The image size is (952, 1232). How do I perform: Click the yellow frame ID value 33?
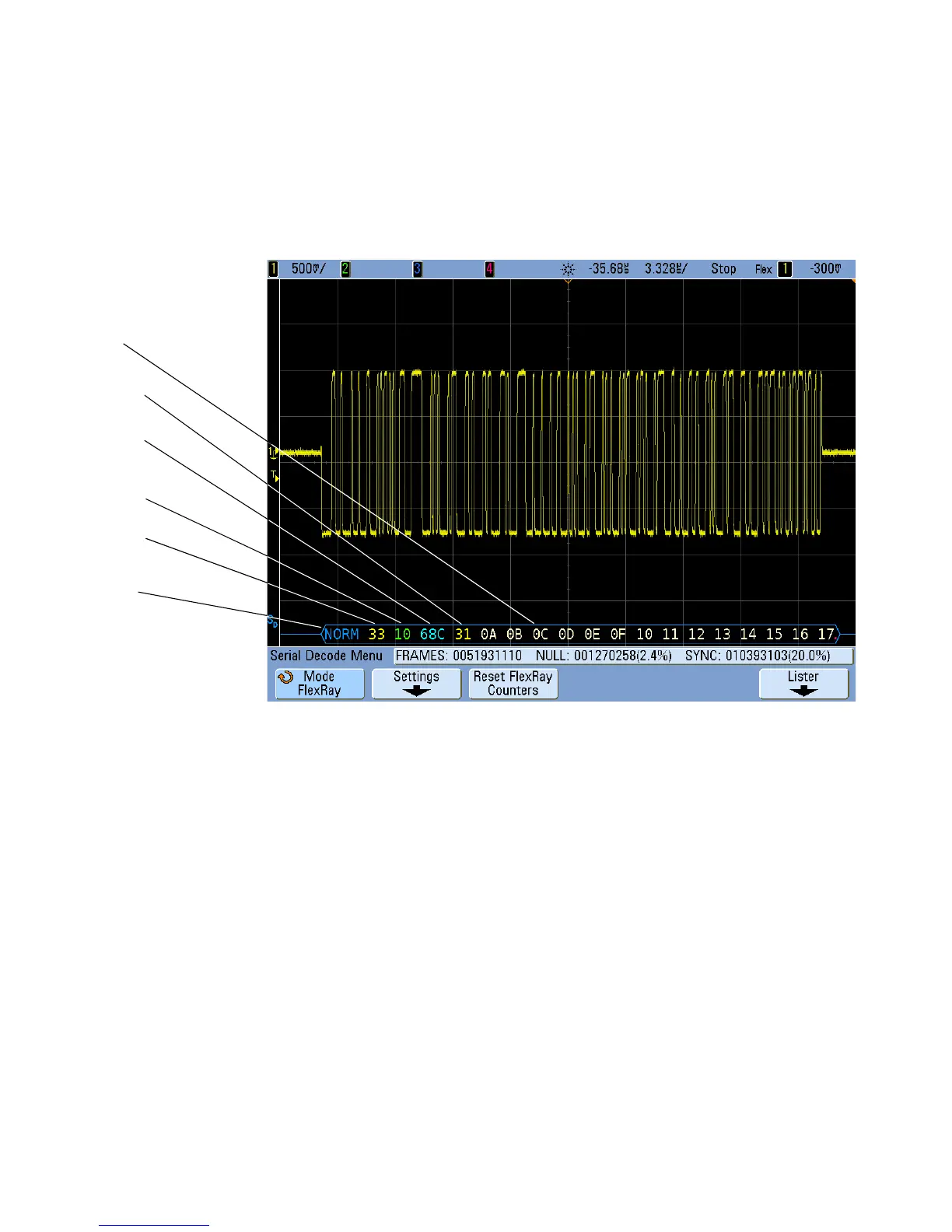coord(376,635)
